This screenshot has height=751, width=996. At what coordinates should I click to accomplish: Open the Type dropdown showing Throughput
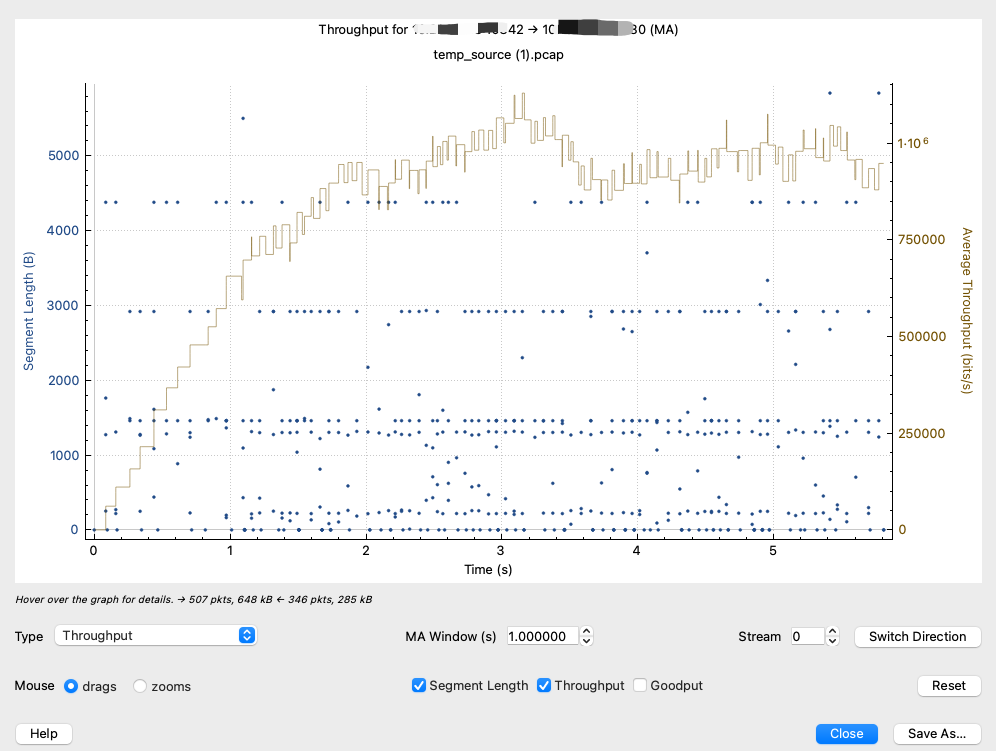tap(157, 635)
